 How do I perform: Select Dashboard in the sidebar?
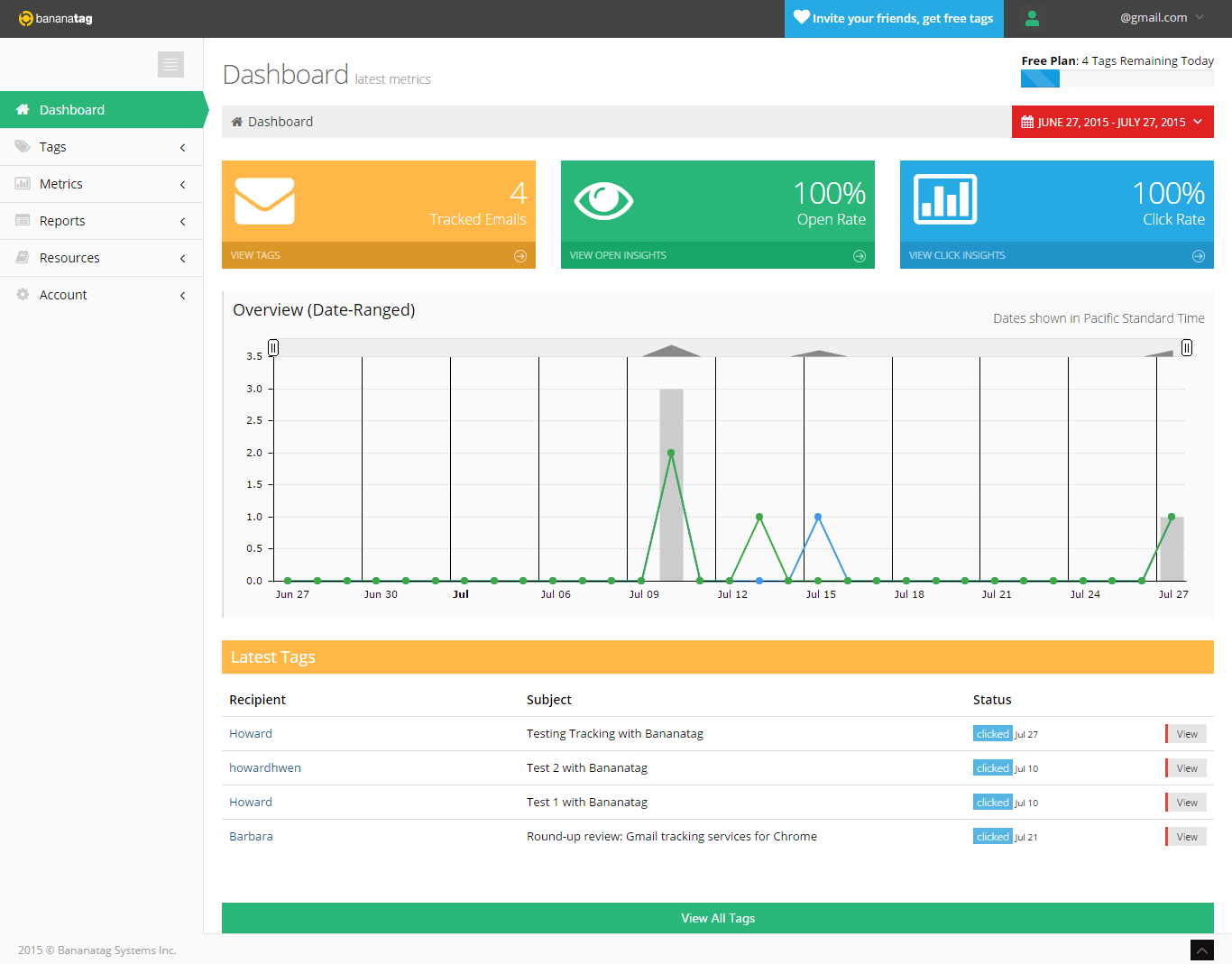101,110
